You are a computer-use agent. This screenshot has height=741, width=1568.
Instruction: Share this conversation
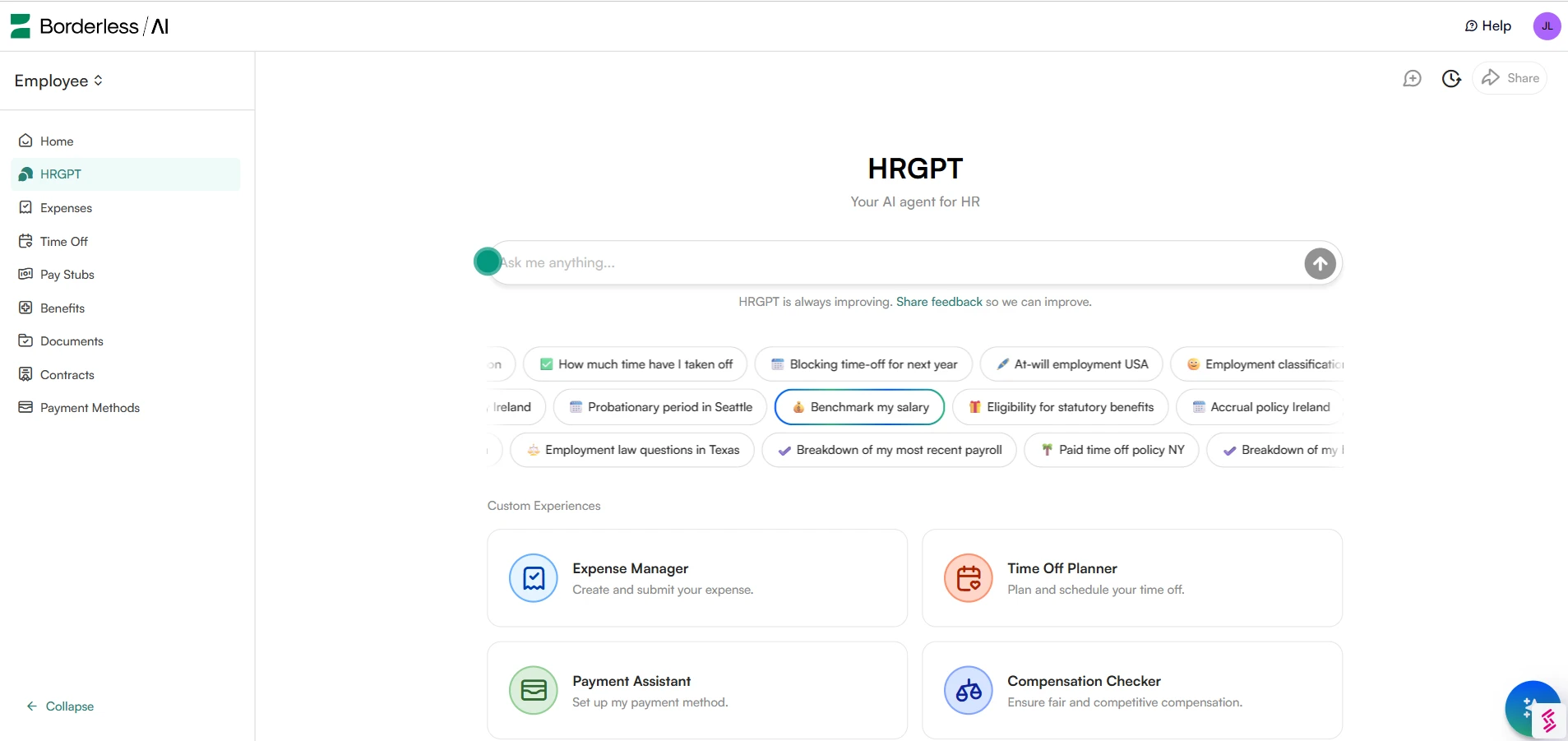pyautogui.click(x=1510, y=78)
